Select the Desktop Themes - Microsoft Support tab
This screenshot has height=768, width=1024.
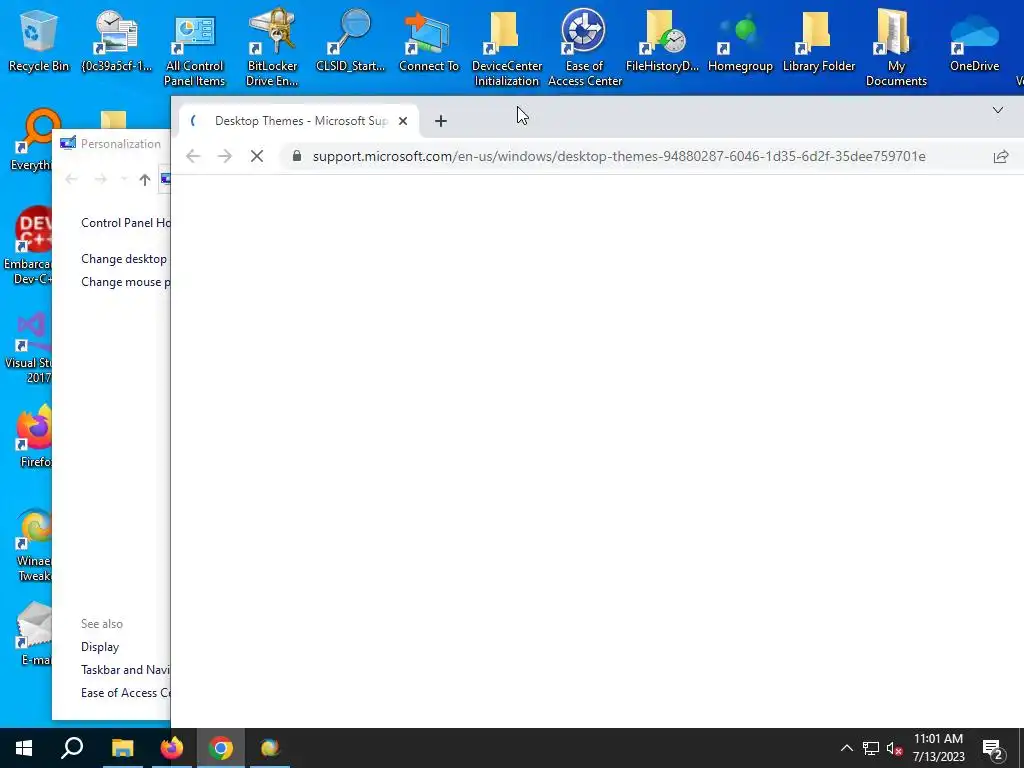(300, 121)
